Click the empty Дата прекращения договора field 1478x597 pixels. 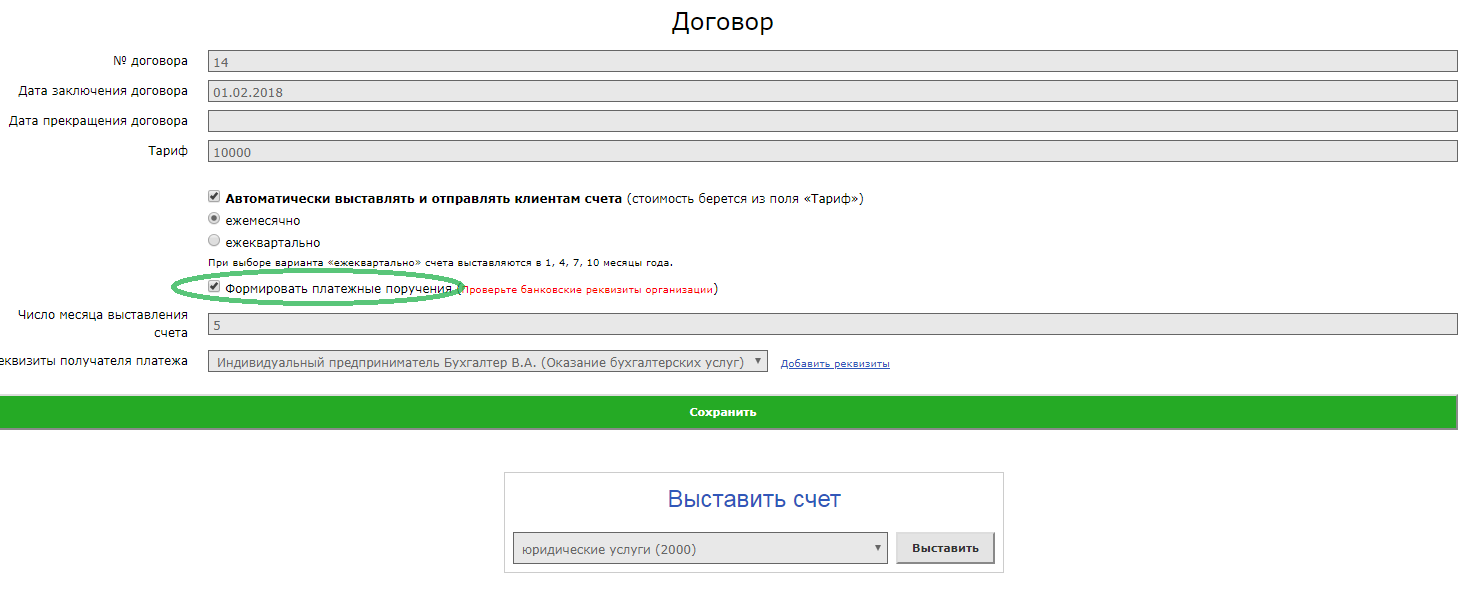point(832,122)
